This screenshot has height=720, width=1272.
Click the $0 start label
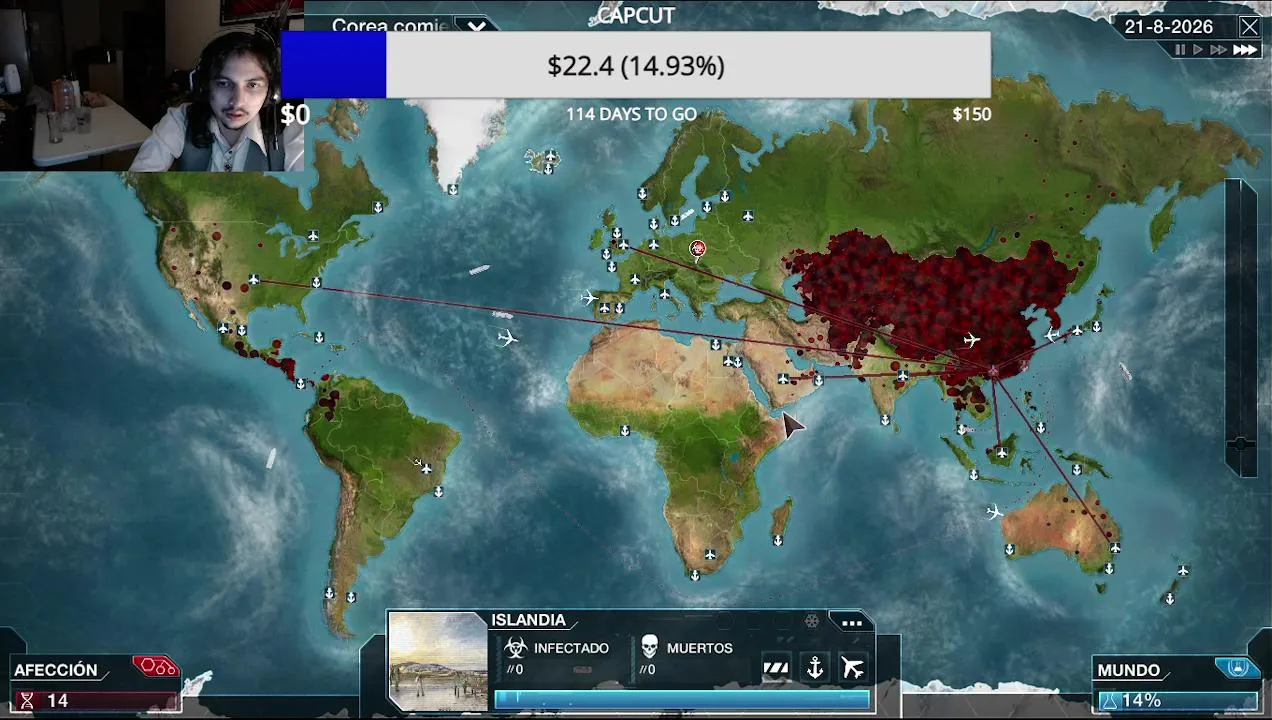pyautogui.click(x=295, y=114)
